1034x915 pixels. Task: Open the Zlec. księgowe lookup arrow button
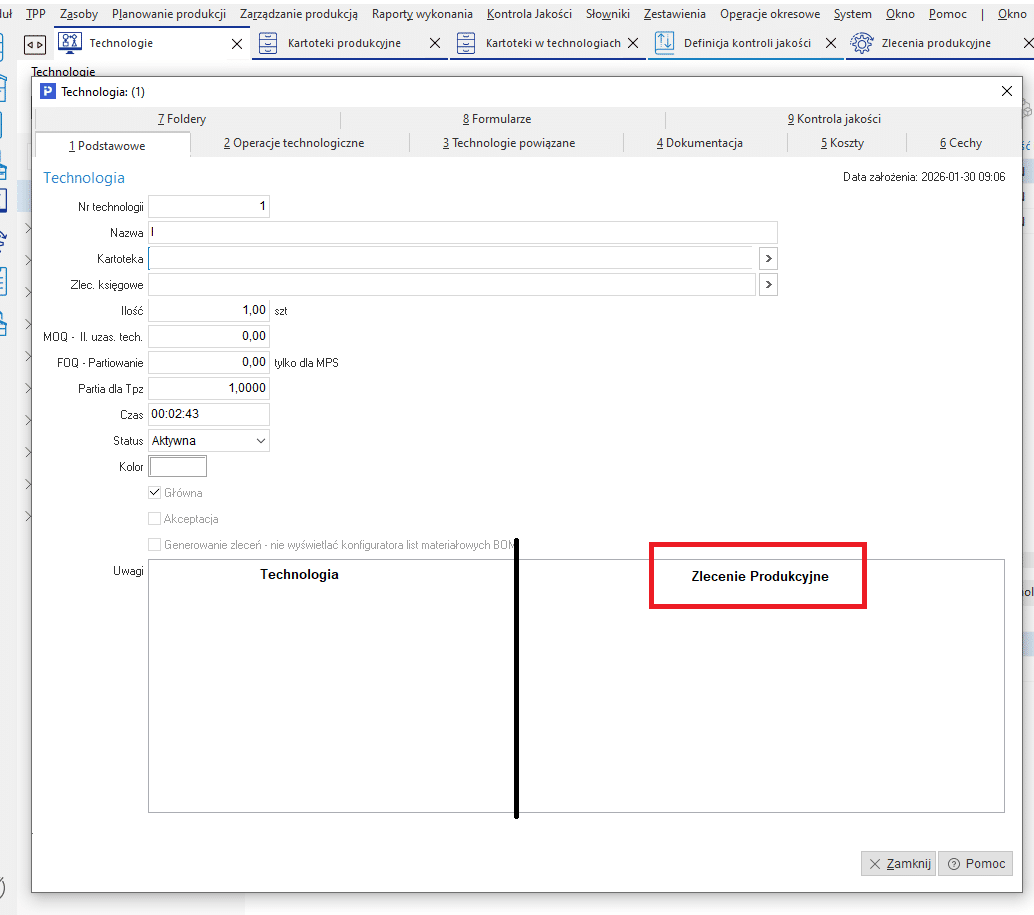(x=768, y=285)
